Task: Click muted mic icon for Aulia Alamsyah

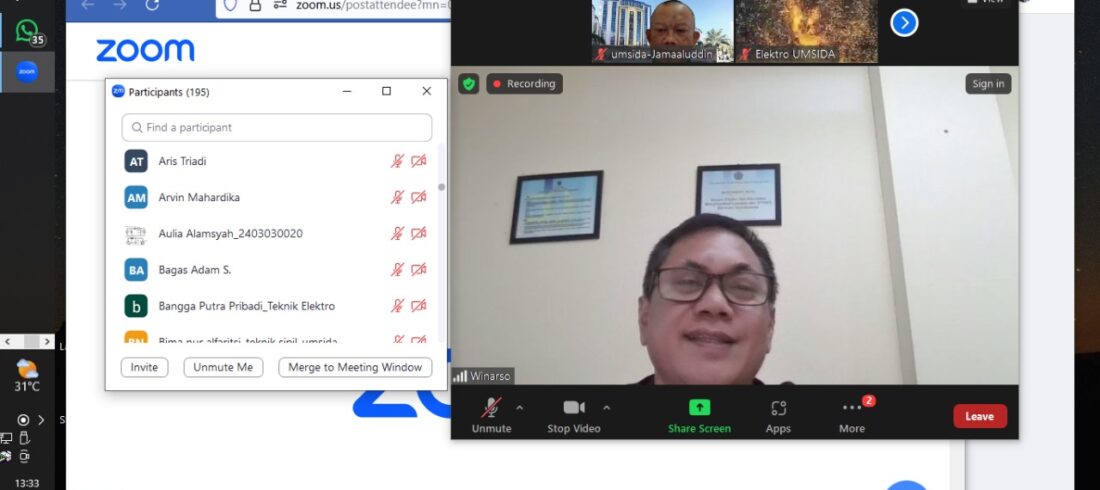Action: [398, 234]
